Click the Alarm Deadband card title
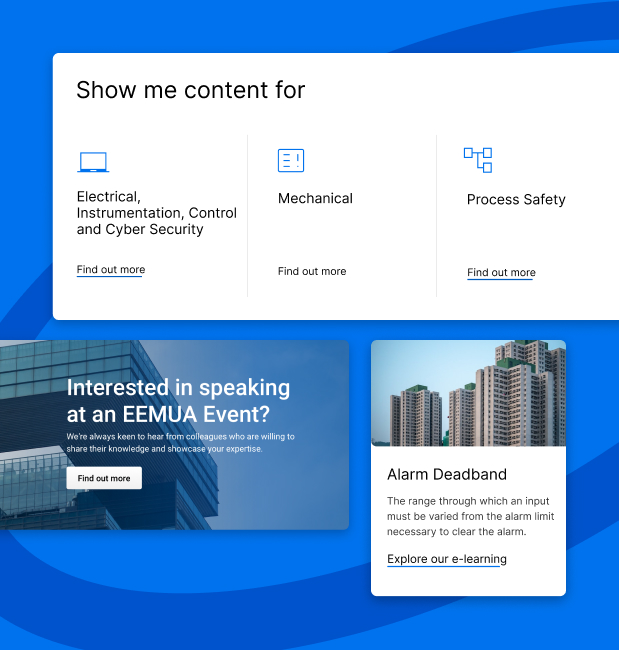This screenshot has width=619, height=650. [447, 475]
